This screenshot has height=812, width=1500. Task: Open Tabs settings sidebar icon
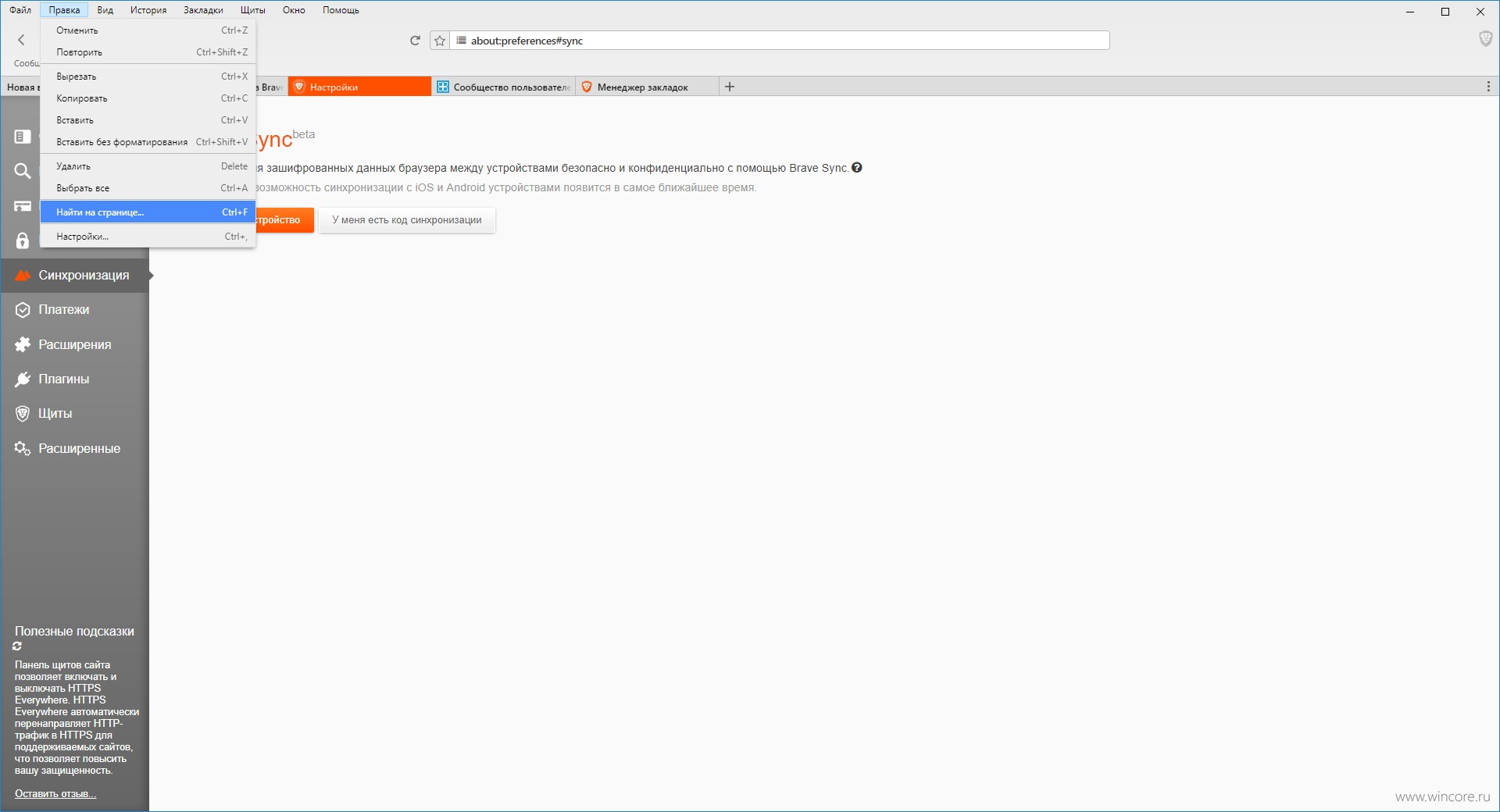(x=22, y=206)
